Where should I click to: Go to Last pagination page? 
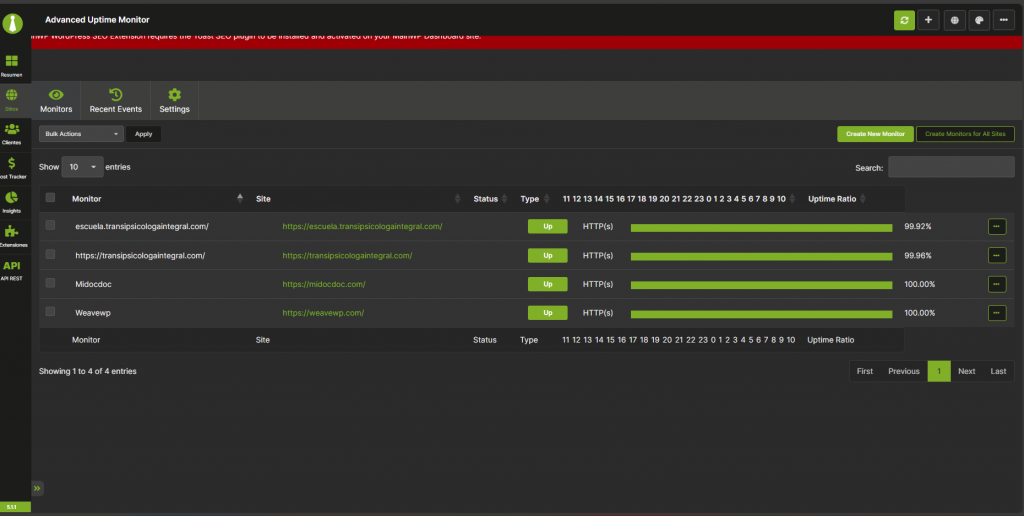click(998, 371)
